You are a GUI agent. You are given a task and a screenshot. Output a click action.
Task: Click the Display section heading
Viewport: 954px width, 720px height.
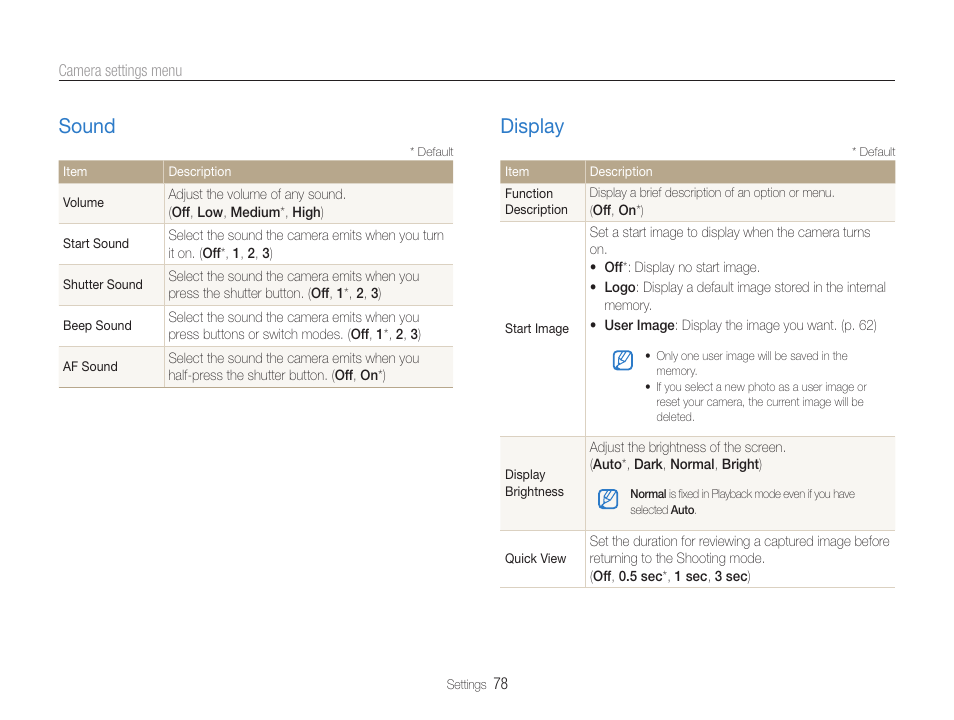[x=532, y=126]
